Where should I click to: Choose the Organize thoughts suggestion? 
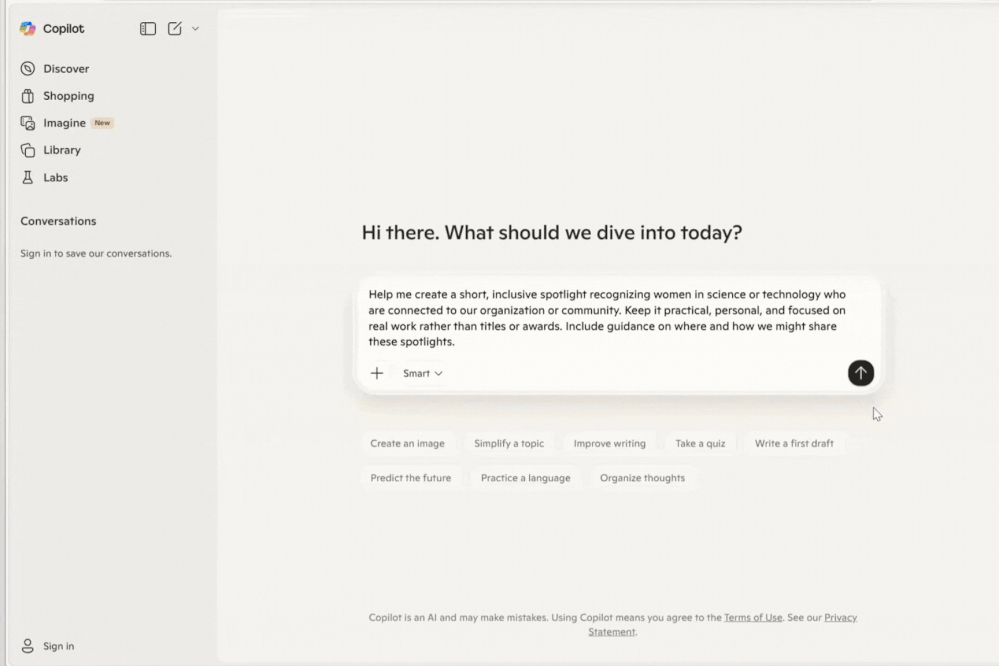click(x=642, y=478)
